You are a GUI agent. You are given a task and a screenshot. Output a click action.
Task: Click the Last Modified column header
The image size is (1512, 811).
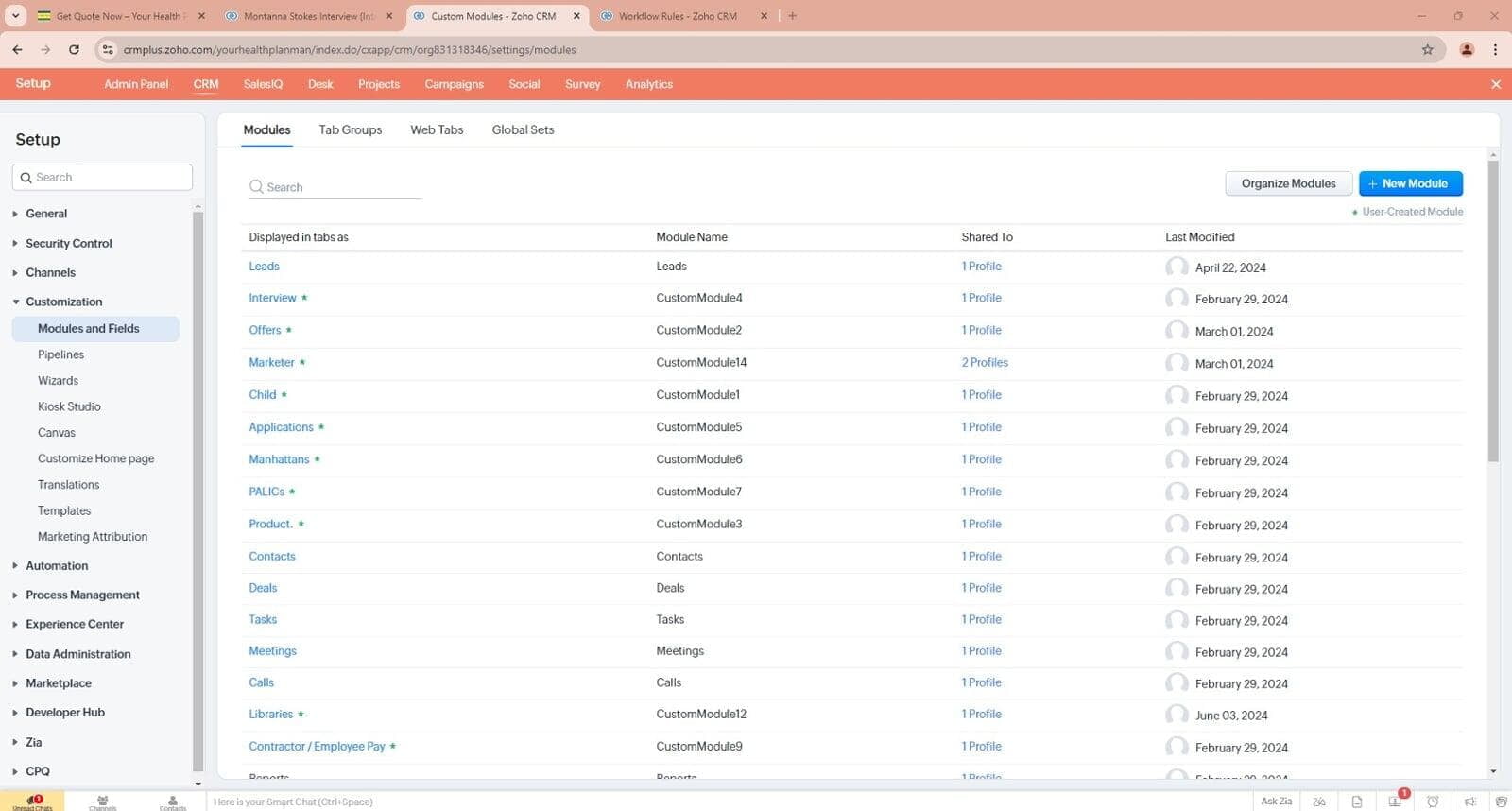point(1199,237)
